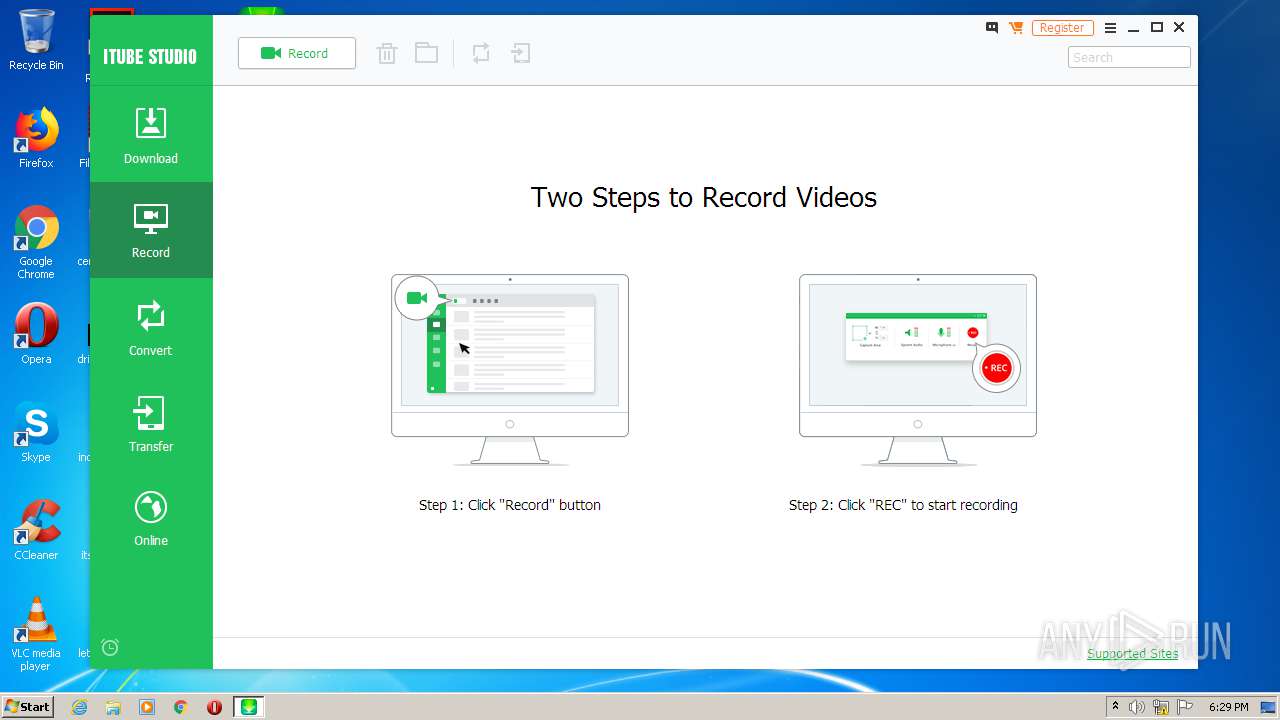Viewport: 1280px width, 720px height.
Task: Click the iTube Studio taskbar button
Action: click(249, 707)
